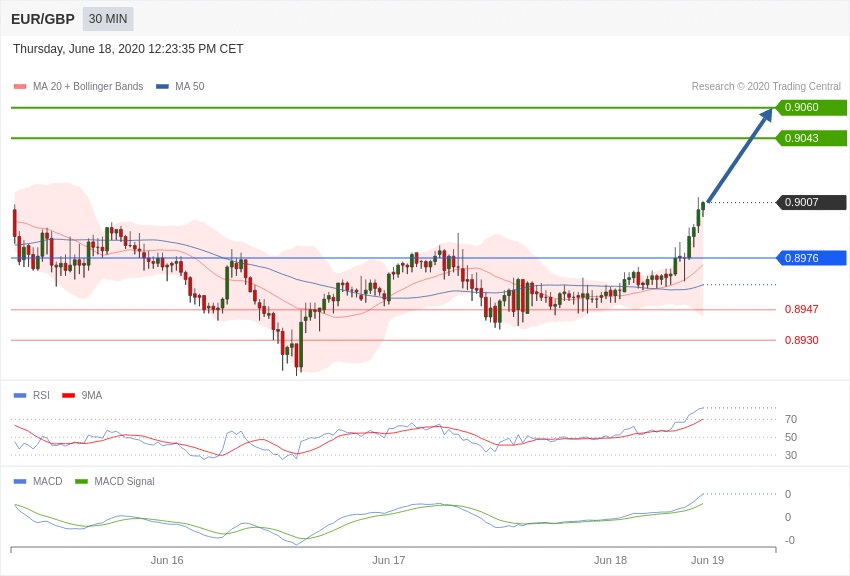The image size is (850, 576).
Task: Click the 0.8930 support level label
Action: tap(801, 340)
